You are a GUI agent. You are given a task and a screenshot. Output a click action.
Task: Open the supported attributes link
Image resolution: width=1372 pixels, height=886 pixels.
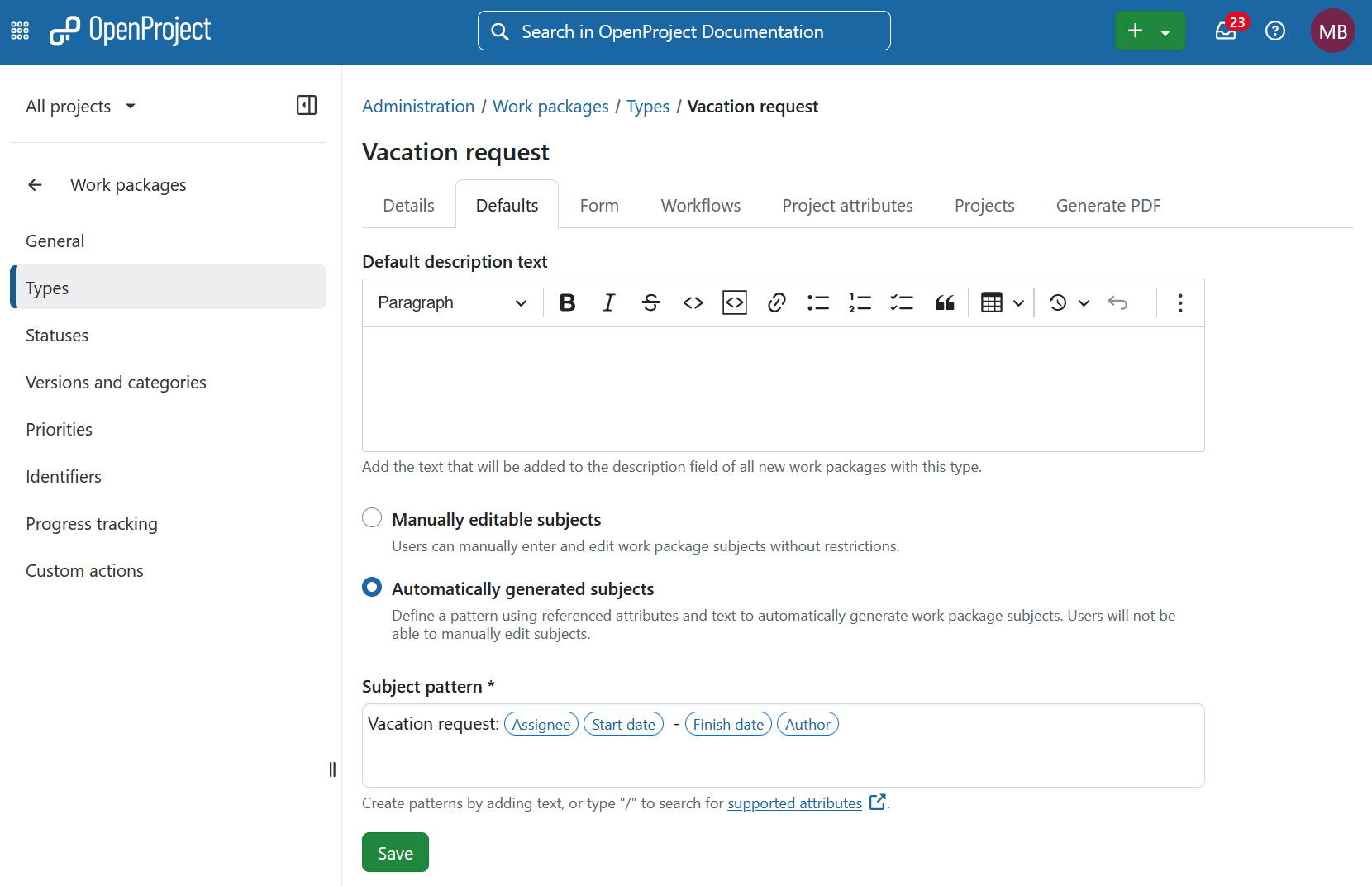click(x=794, y=803)
